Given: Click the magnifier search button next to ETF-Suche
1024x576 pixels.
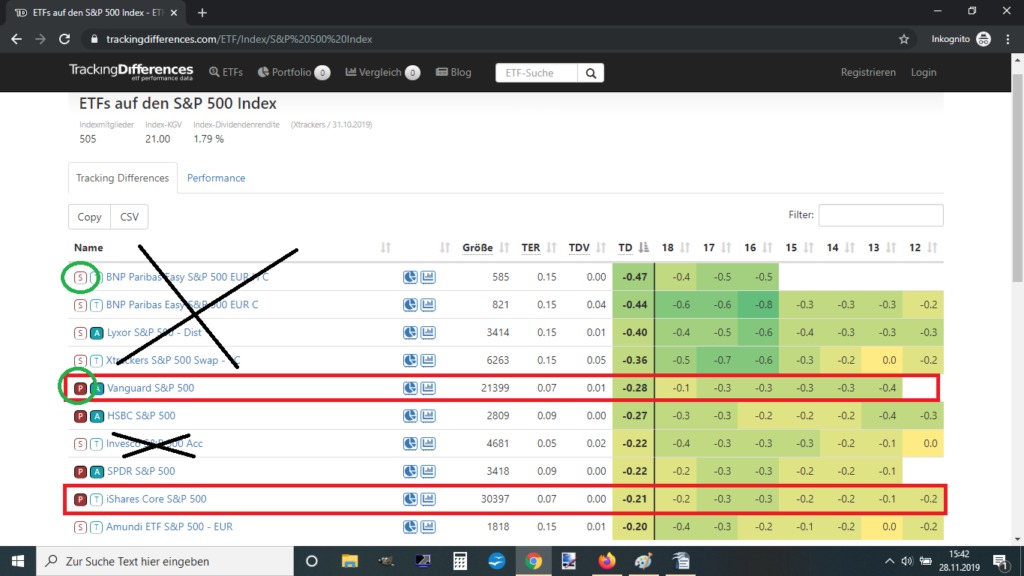Looking at the screenshot, I should tap(590, 73).
